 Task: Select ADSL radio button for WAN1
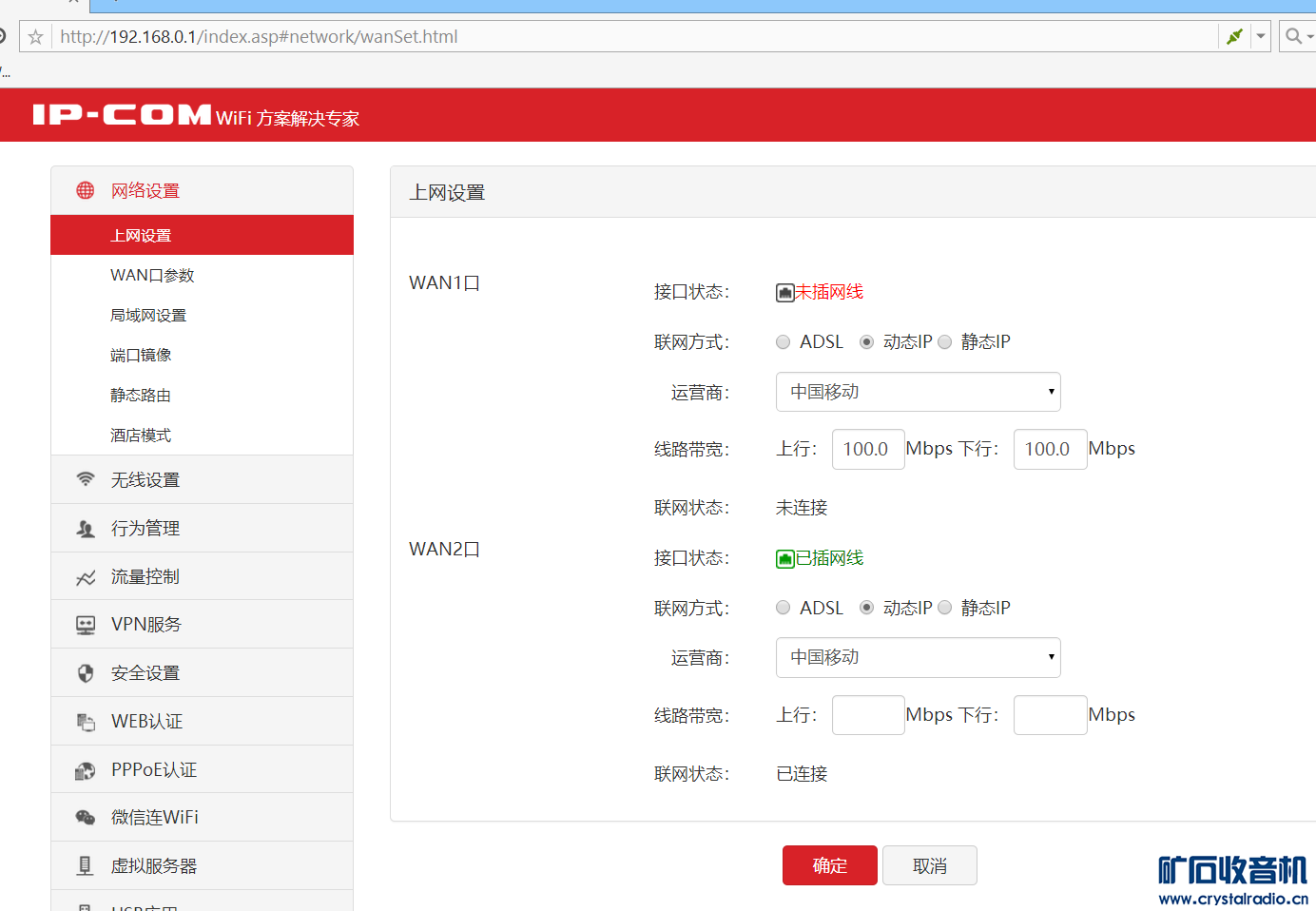pyautogui.click(x=783, y=342)
